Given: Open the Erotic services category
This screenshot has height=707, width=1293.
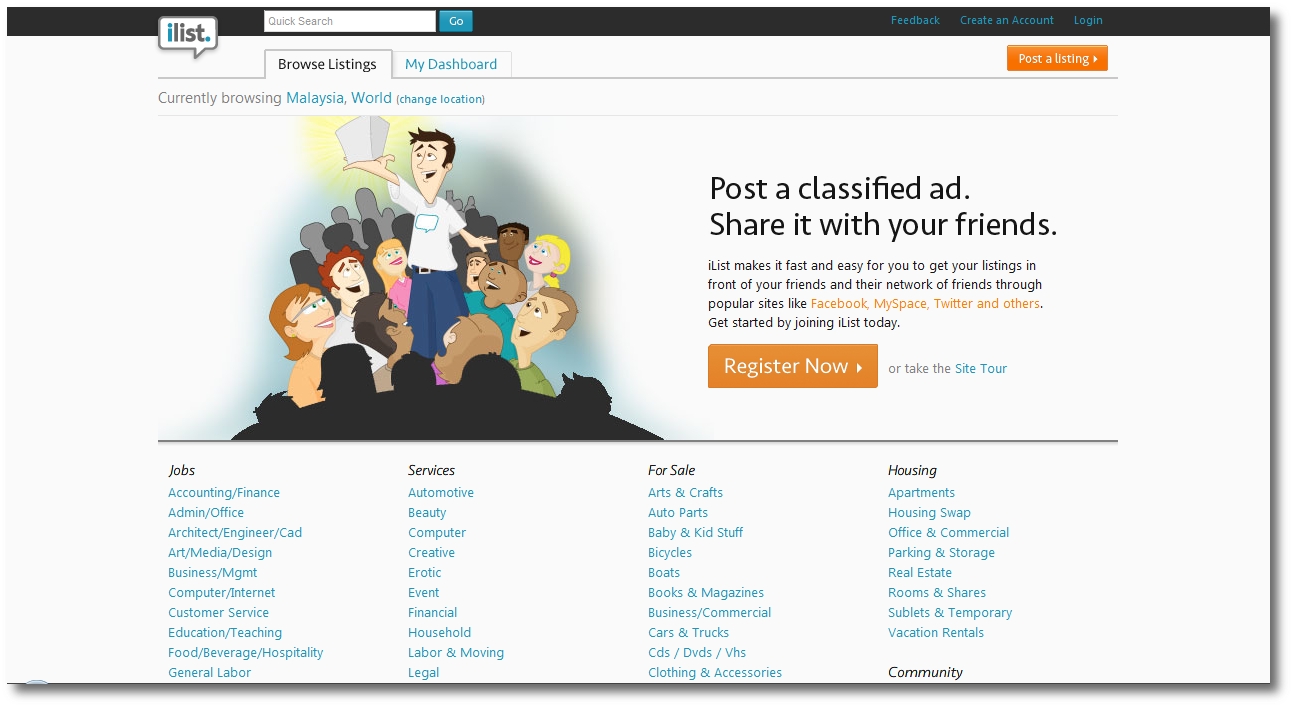Looking at the screenshot, I should point(424,573).
